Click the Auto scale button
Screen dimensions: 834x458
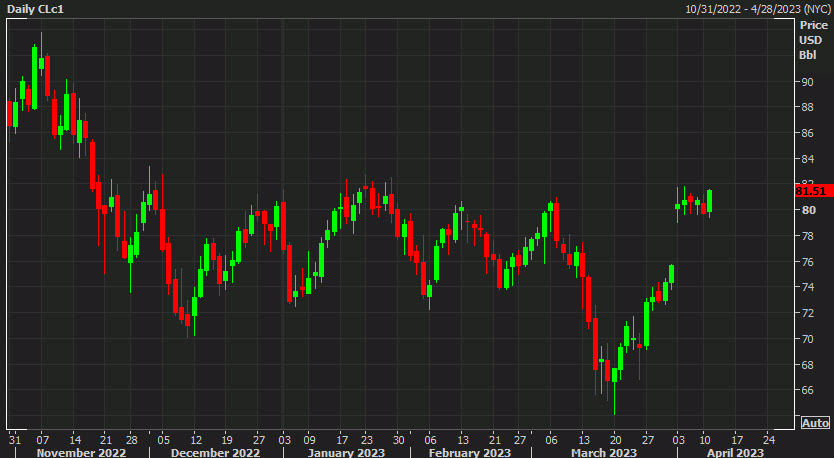pos(815,423)
